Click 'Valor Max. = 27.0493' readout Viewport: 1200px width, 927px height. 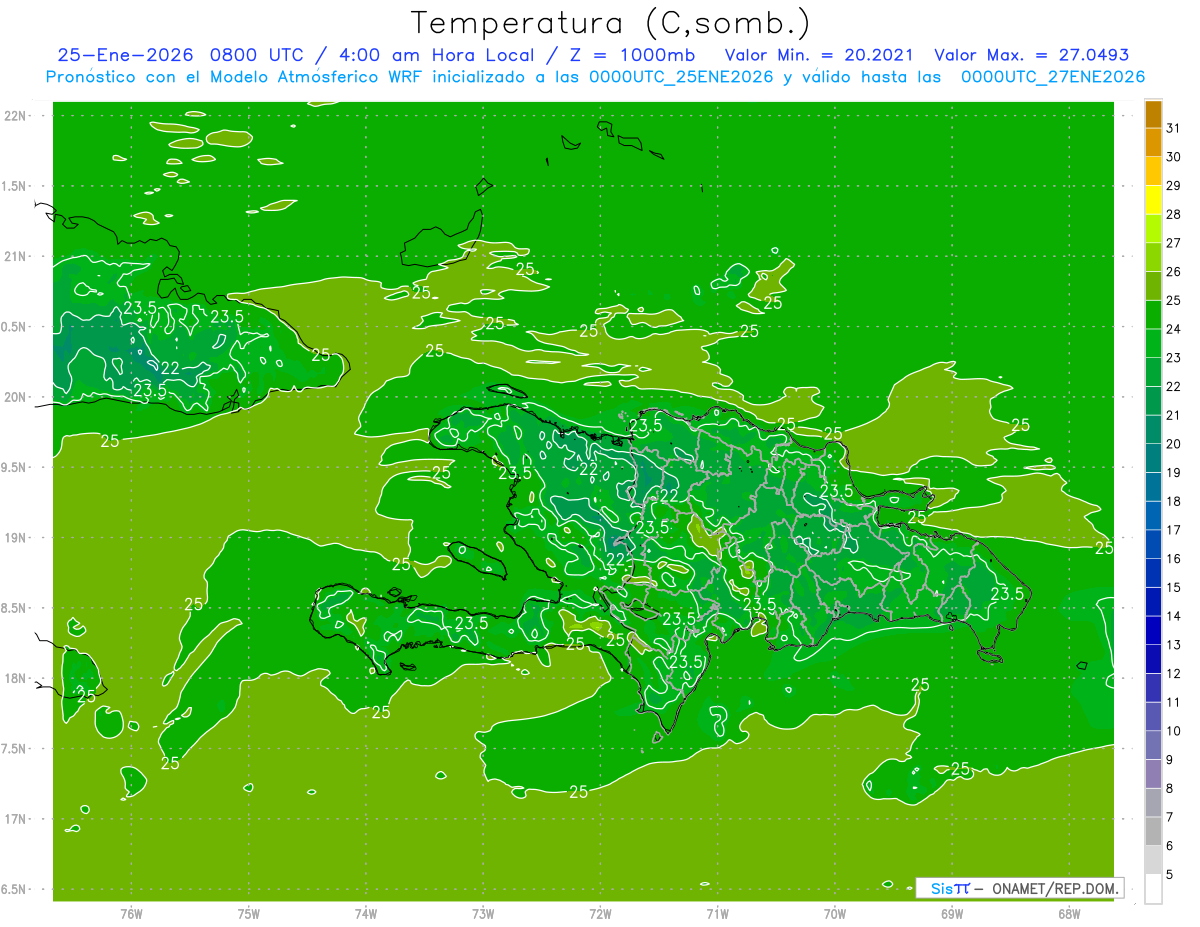coord(1031,55)
